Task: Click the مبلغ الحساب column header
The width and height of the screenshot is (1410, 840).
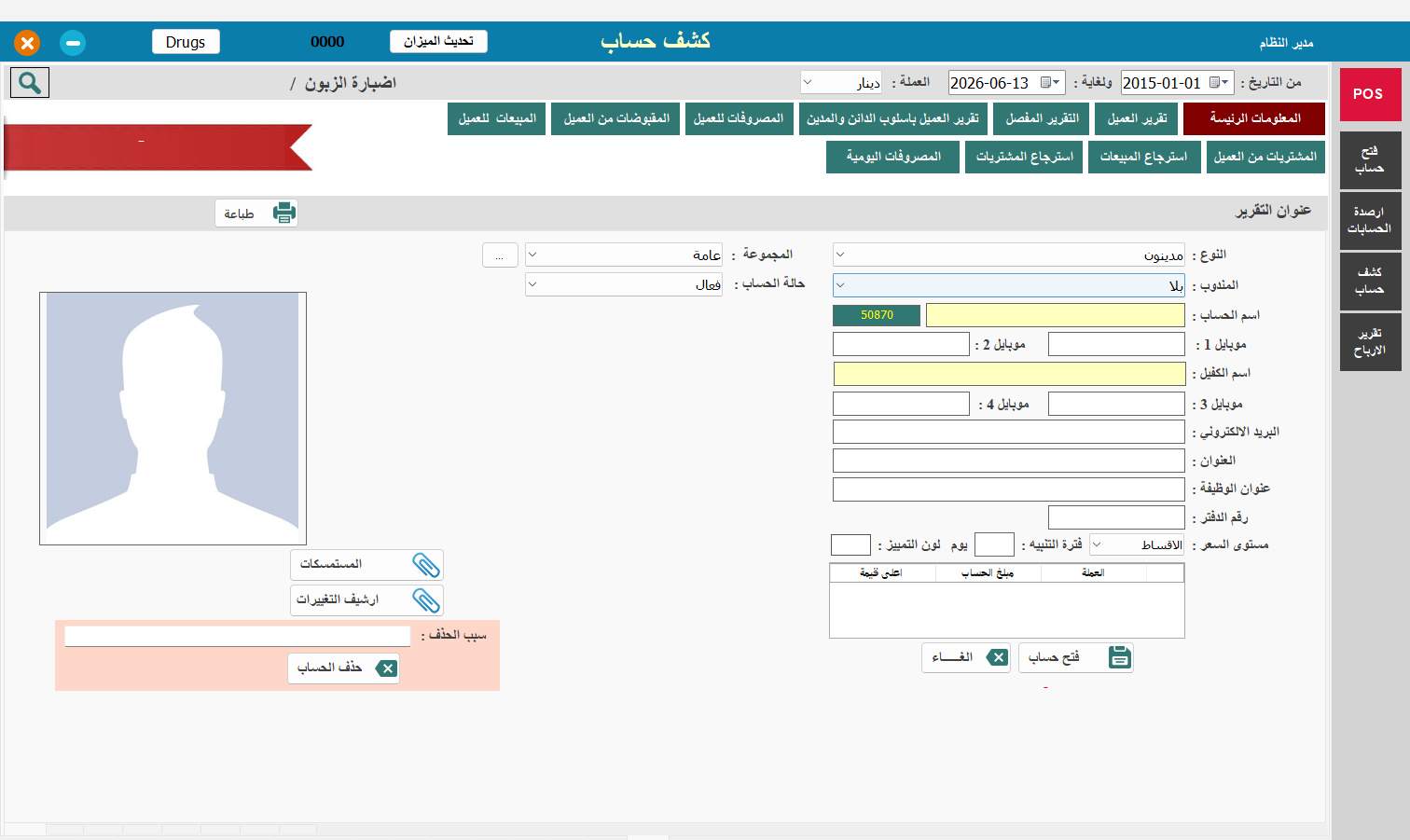Action: click(x=988, y=573)
